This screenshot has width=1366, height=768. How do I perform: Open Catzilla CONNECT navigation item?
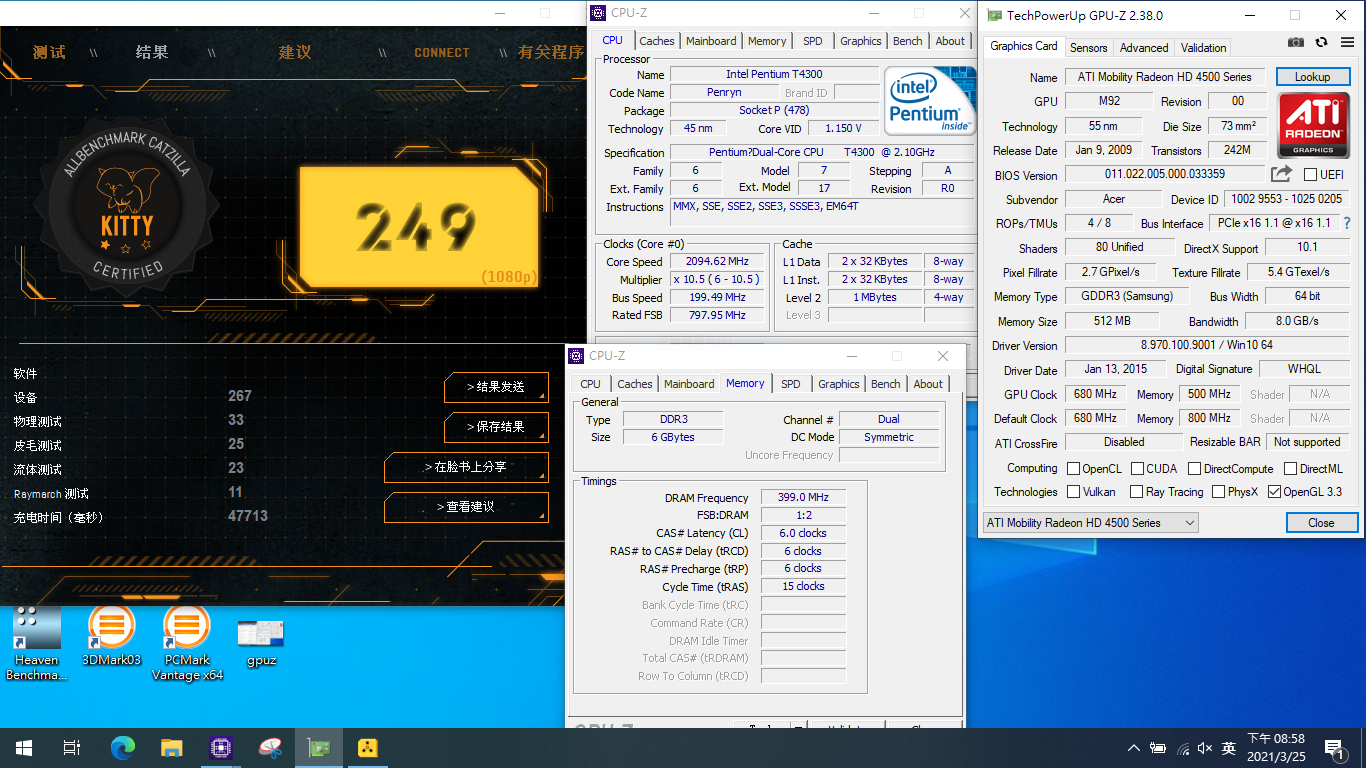click(x=441, y=53)
